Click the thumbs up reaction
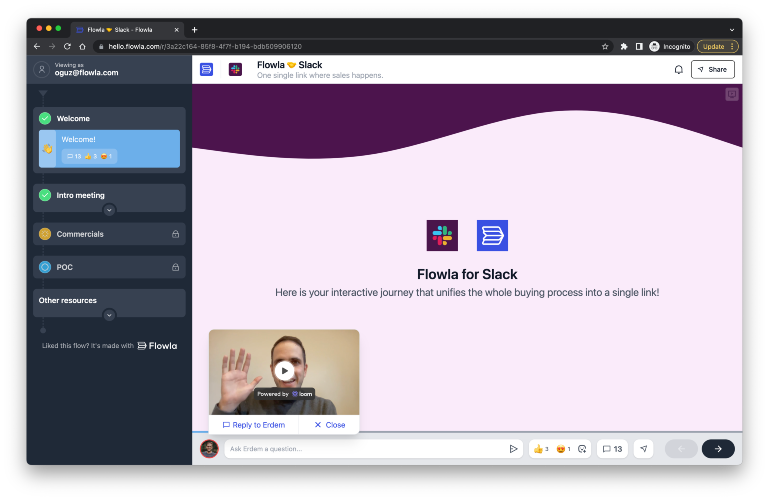Viewport: 769px width, 500px height. (x=540, y=449)
